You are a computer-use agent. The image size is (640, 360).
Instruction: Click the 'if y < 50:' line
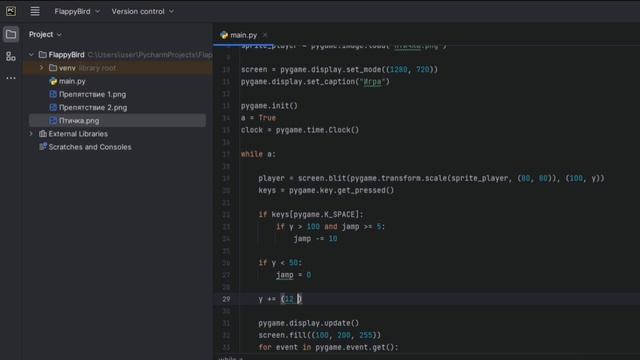pos(280,263)
